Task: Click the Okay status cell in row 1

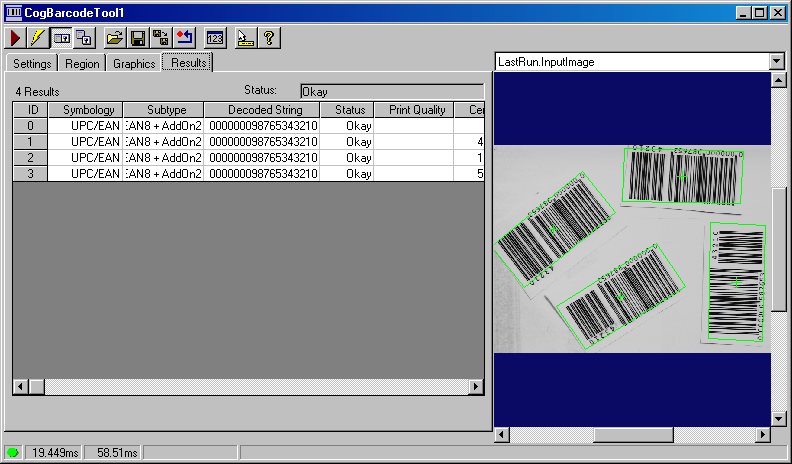Action: [347, 142]
